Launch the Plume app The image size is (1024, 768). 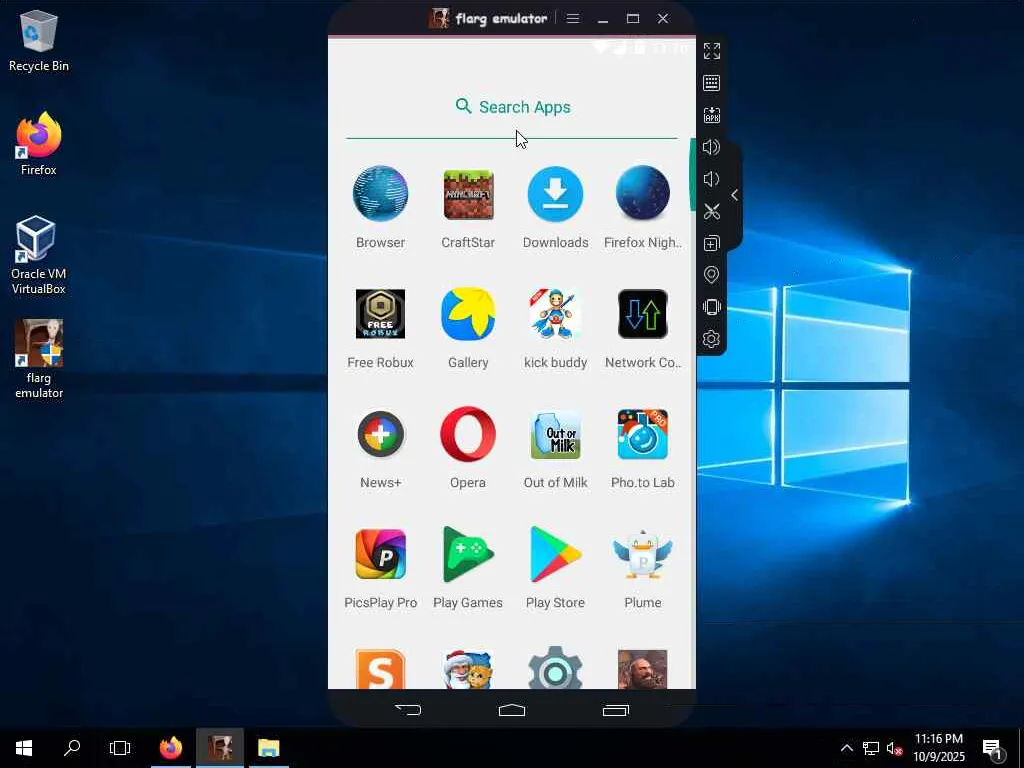tap(643, 554)
